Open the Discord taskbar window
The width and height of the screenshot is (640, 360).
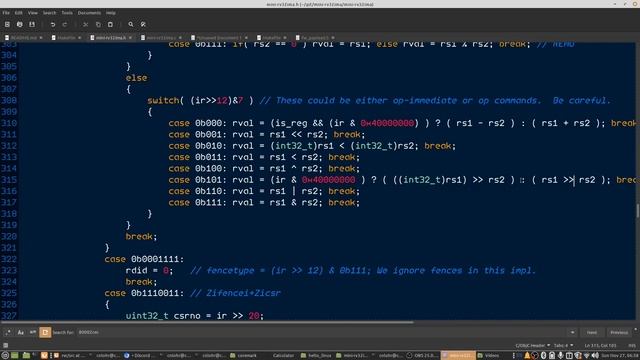[140, 356]
